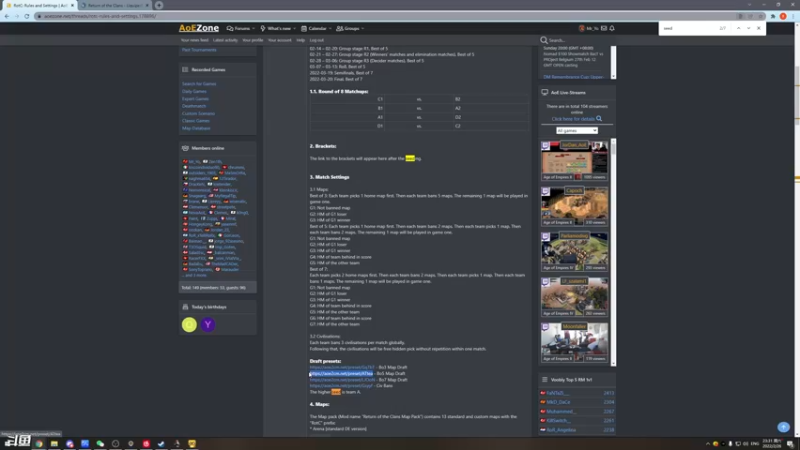Focus the Search input field
This screenshot has height=450, width=800.
point(579,40)
